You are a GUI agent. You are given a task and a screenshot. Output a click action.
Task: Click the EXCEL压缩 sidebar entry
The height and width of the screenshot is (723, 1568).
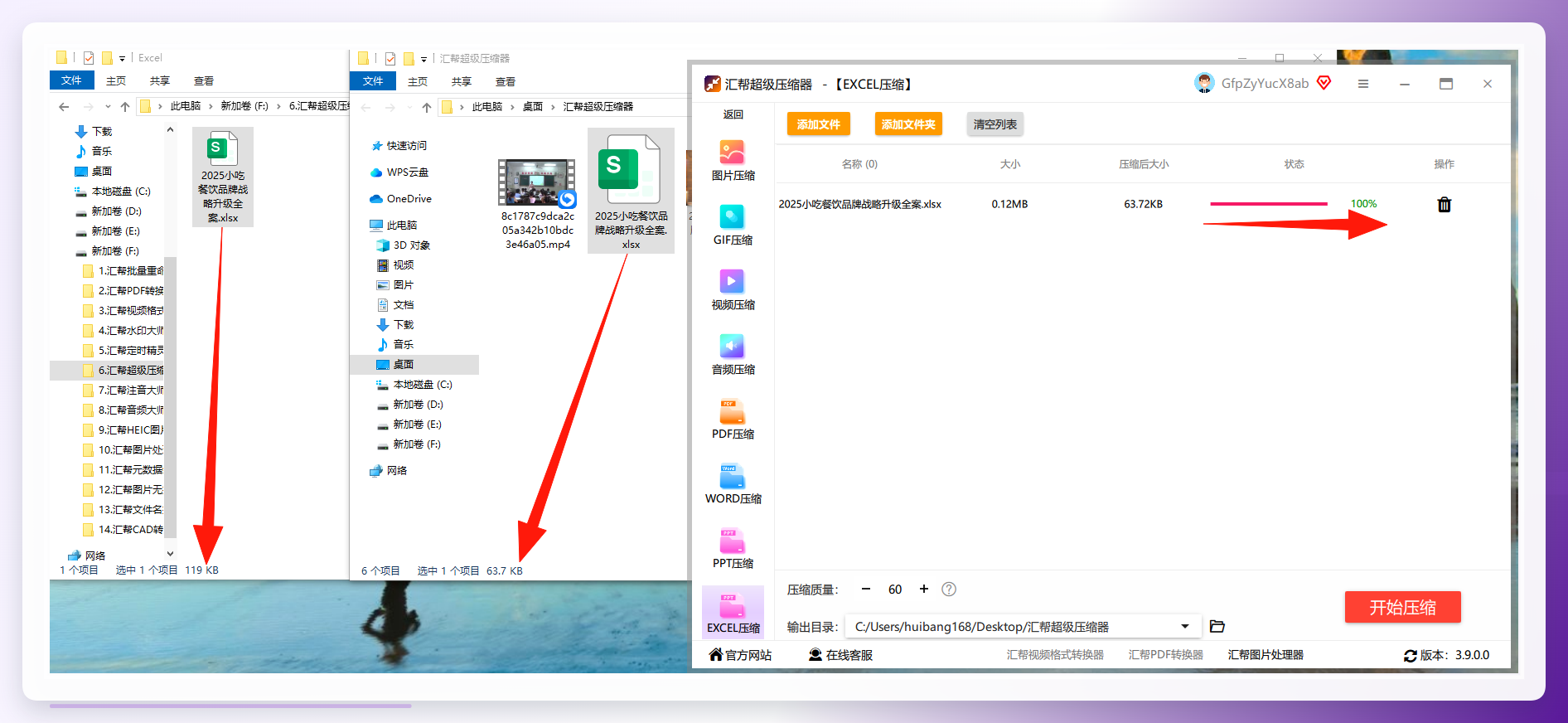733,613
